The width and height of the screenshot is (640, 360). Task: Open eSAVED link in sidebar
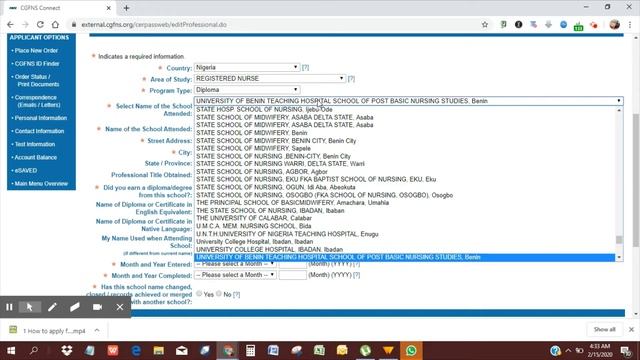pyautogui.click(x=26, y=170)
